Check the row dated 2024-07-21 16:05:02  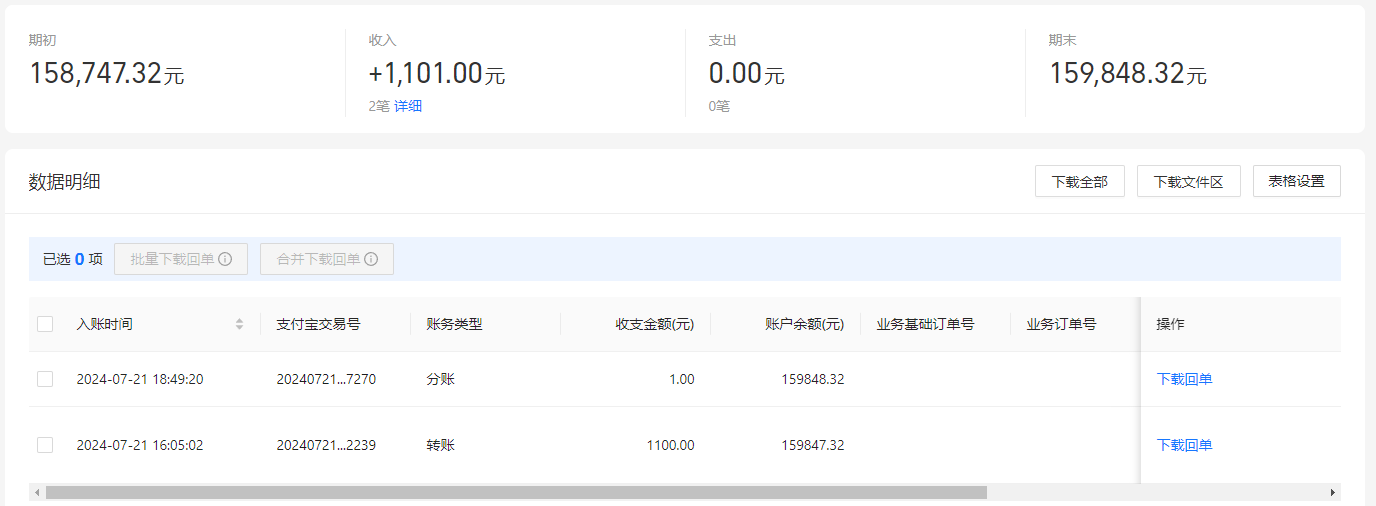pyautogui.click(x=45, y=445)
